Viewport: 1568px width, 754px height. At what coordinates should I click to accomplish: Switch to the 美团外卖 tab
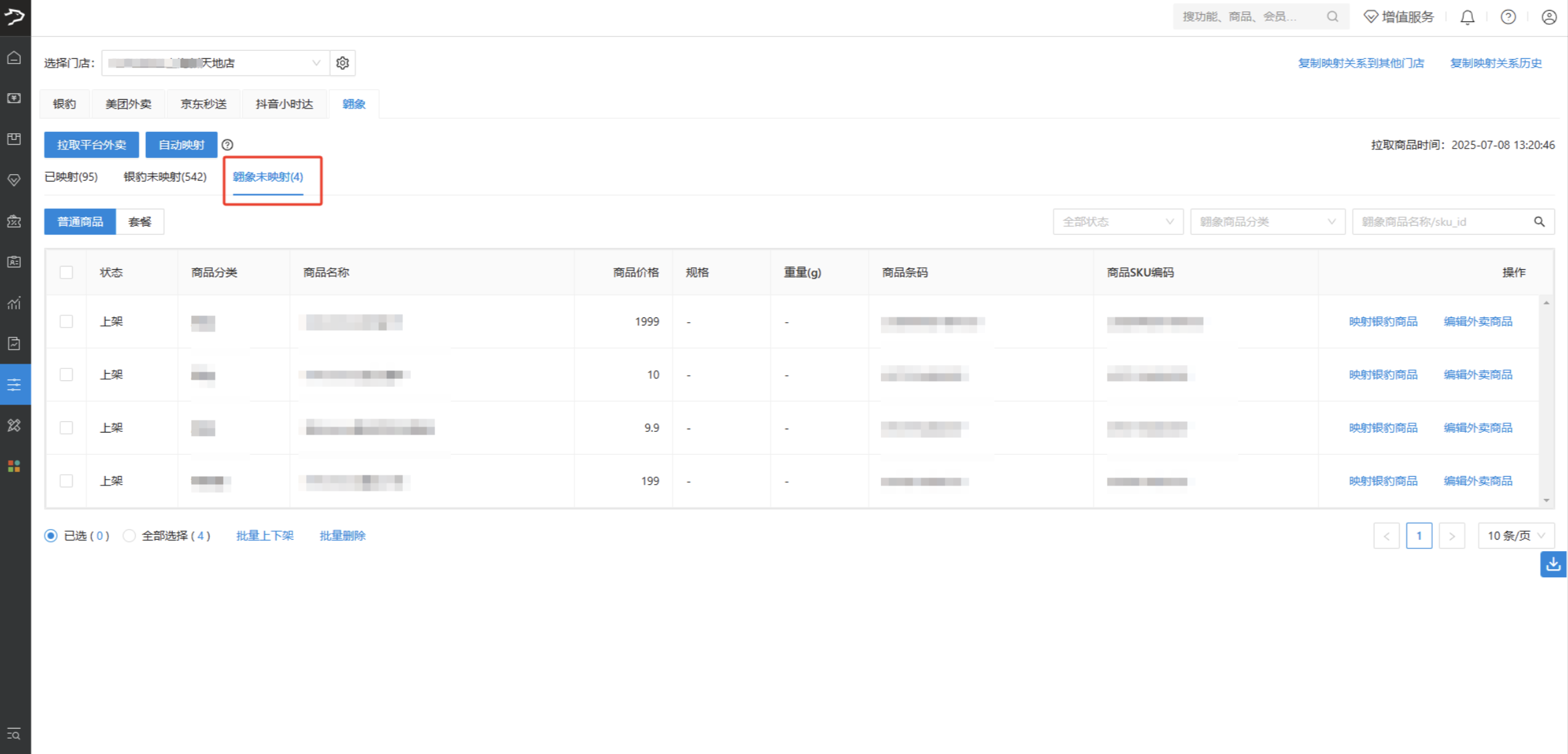click(x=129, y=104)
